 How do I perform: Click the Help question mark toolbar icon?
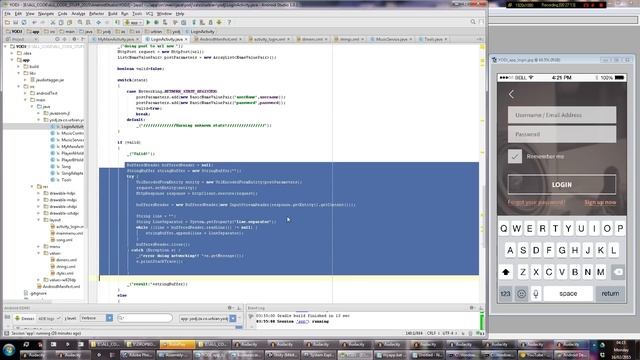[229, 22]
